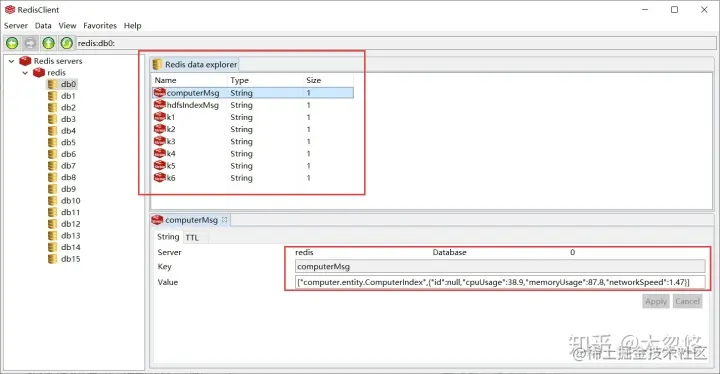
Task: Open the Data menu
Action: click(43, 26)
